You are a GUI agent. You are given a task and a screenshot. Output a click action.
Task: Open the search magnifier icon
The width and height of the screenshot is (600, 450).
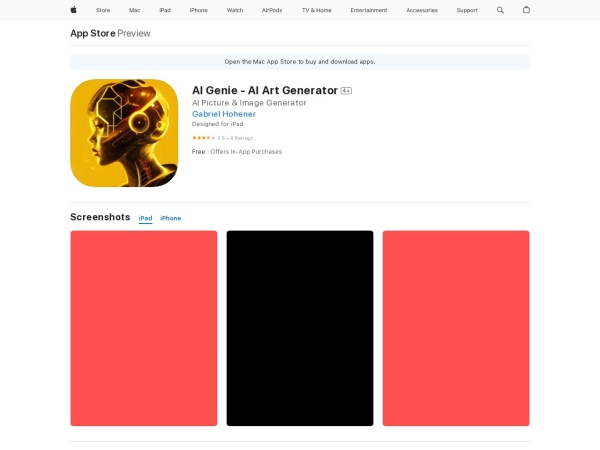(x=500, y=10)
